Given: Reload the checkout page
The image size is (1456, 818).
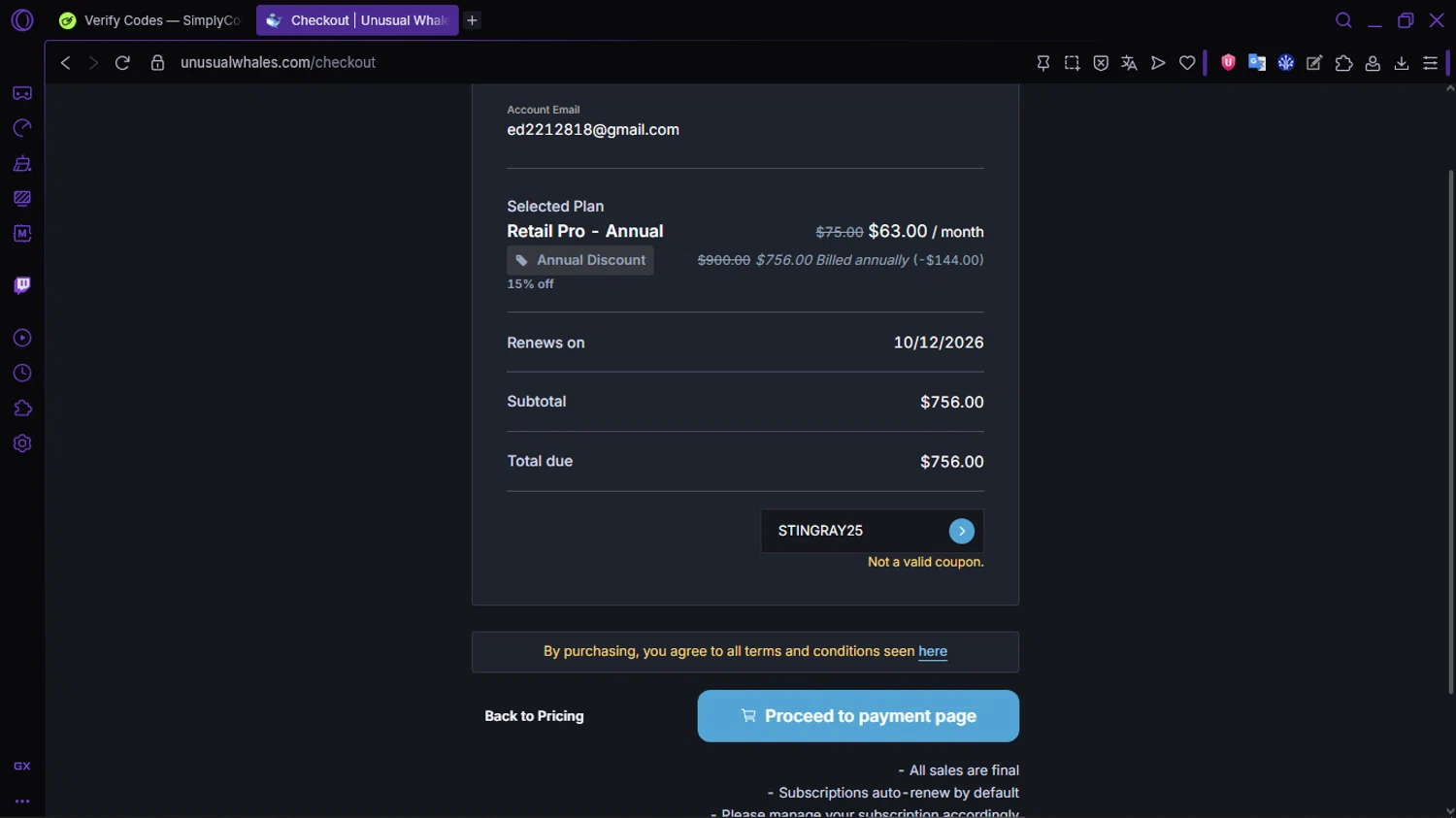Looking at the screenshot, I should tap(122, 62).
